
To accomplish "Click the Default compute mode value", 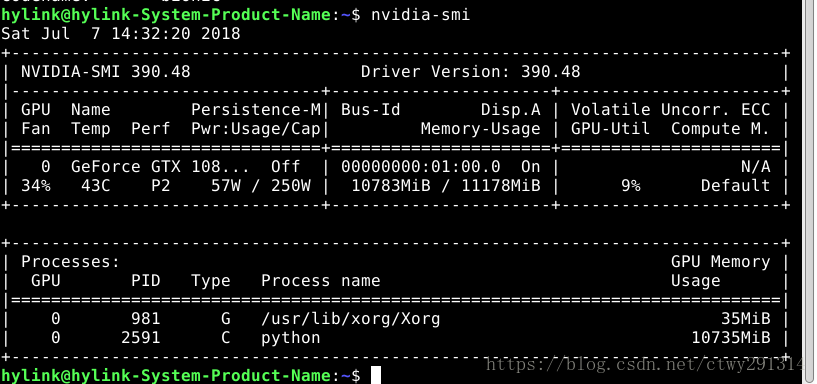I will (735, 185).
